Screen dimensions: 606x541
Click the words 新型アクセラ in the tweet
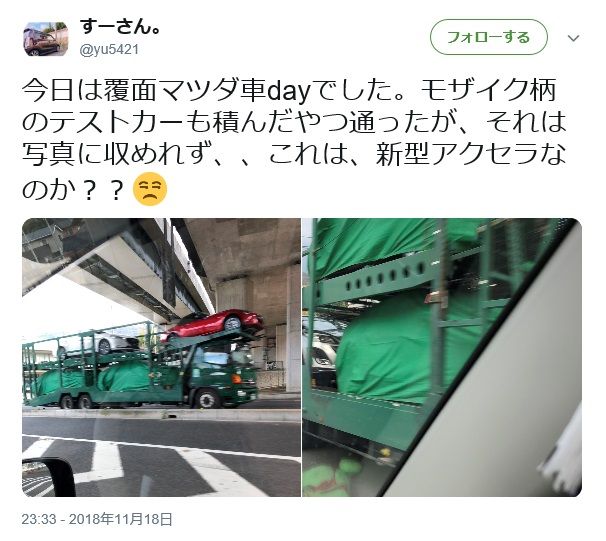coord(457,155)
